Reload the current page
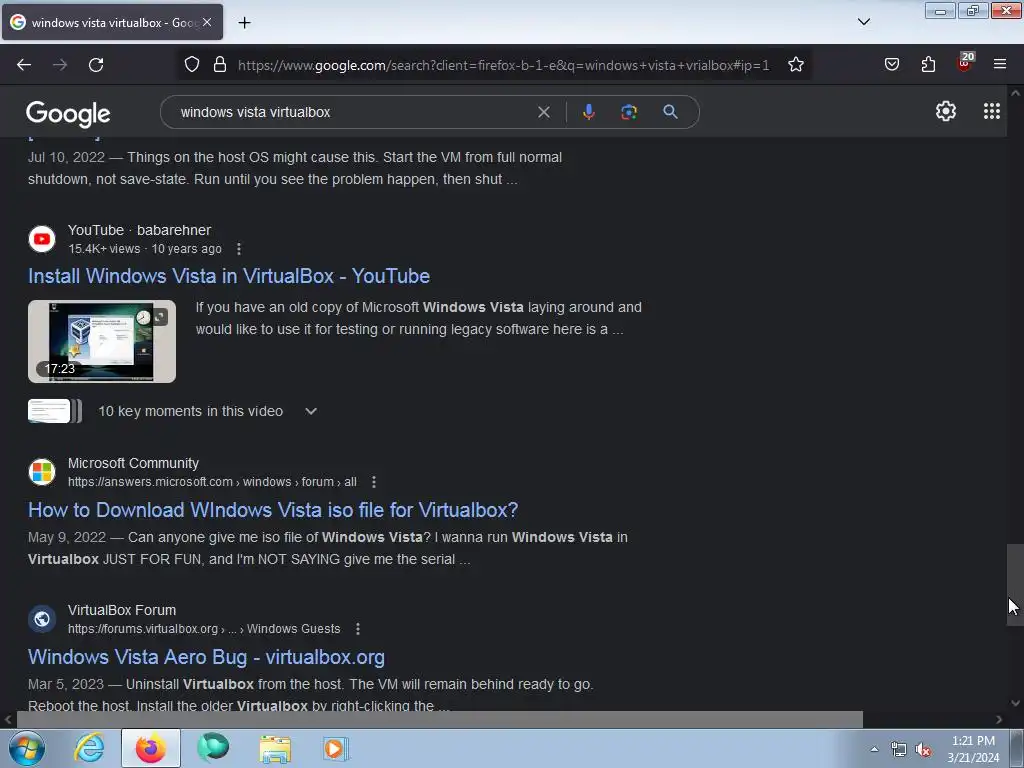The height and width of the screenshot is (768, 1024). click(96, 65)
